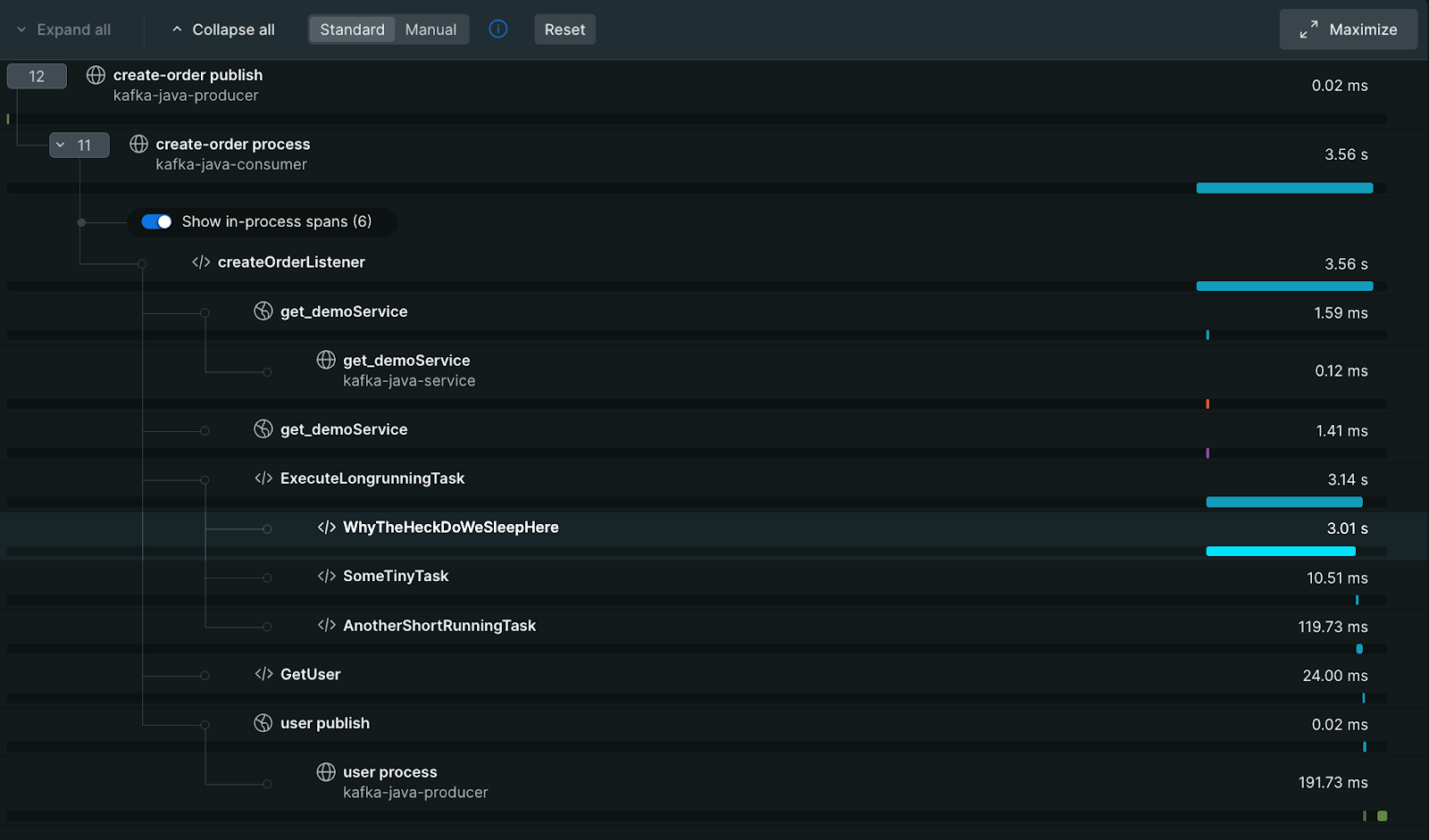Click the 191.73 ms duration value
Image resolution: width=1429 pixels, height=840 pixels.
coord(1333,782)
